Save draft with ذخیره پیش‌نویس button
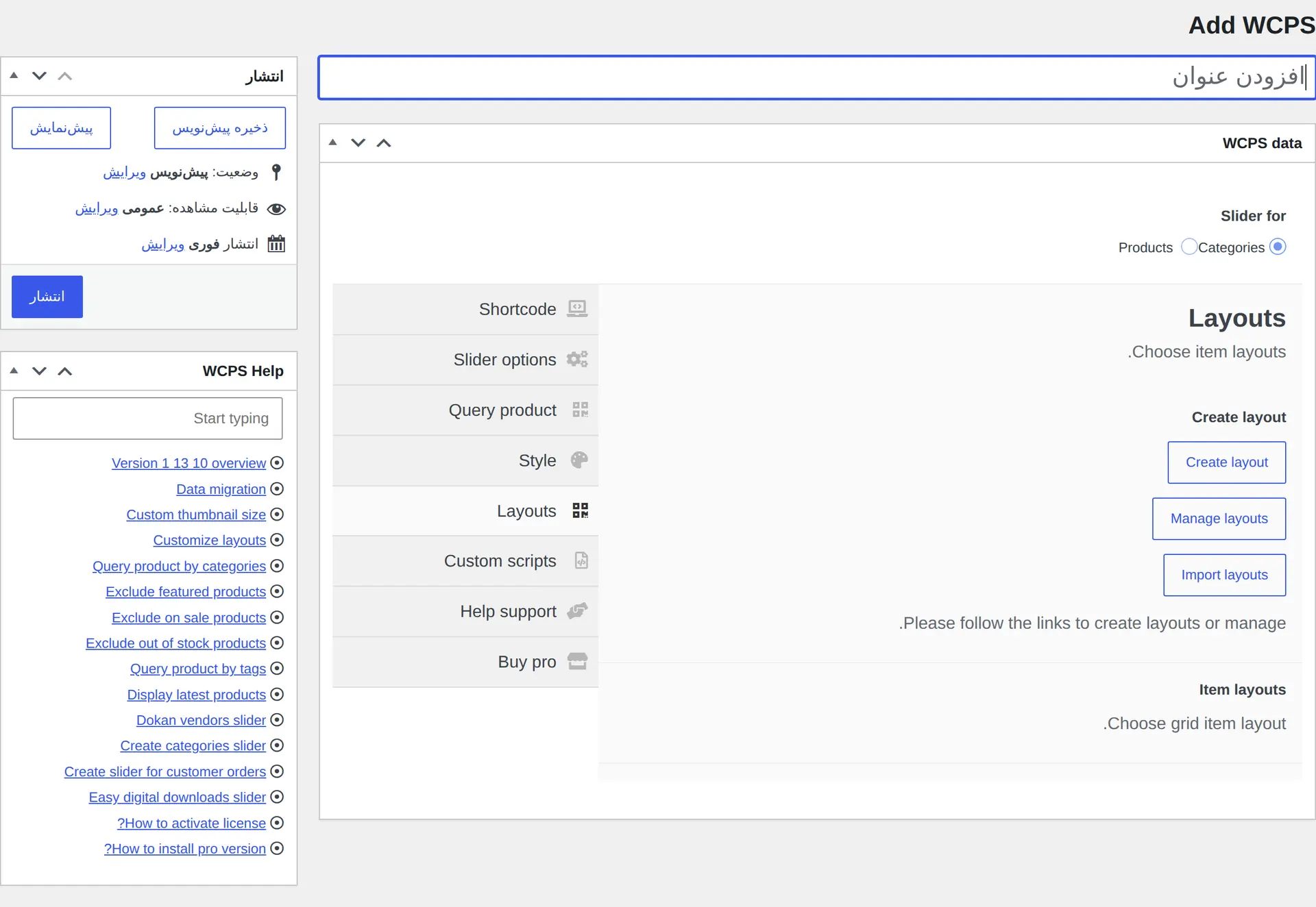 point(220,128)
